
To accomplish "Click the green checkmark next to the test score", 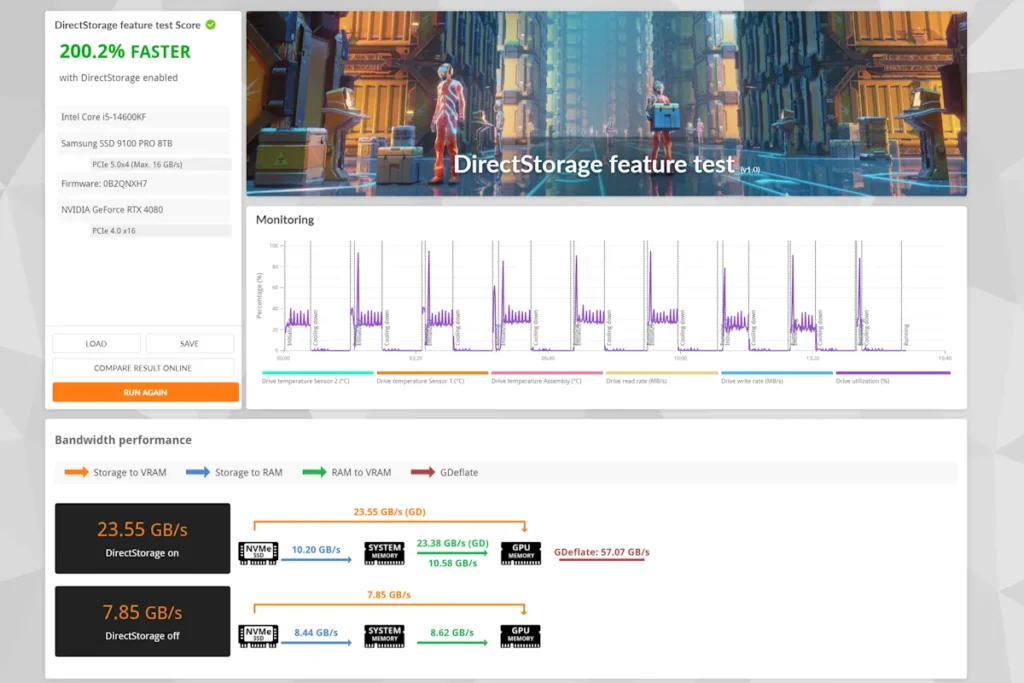I will [210, 25].
